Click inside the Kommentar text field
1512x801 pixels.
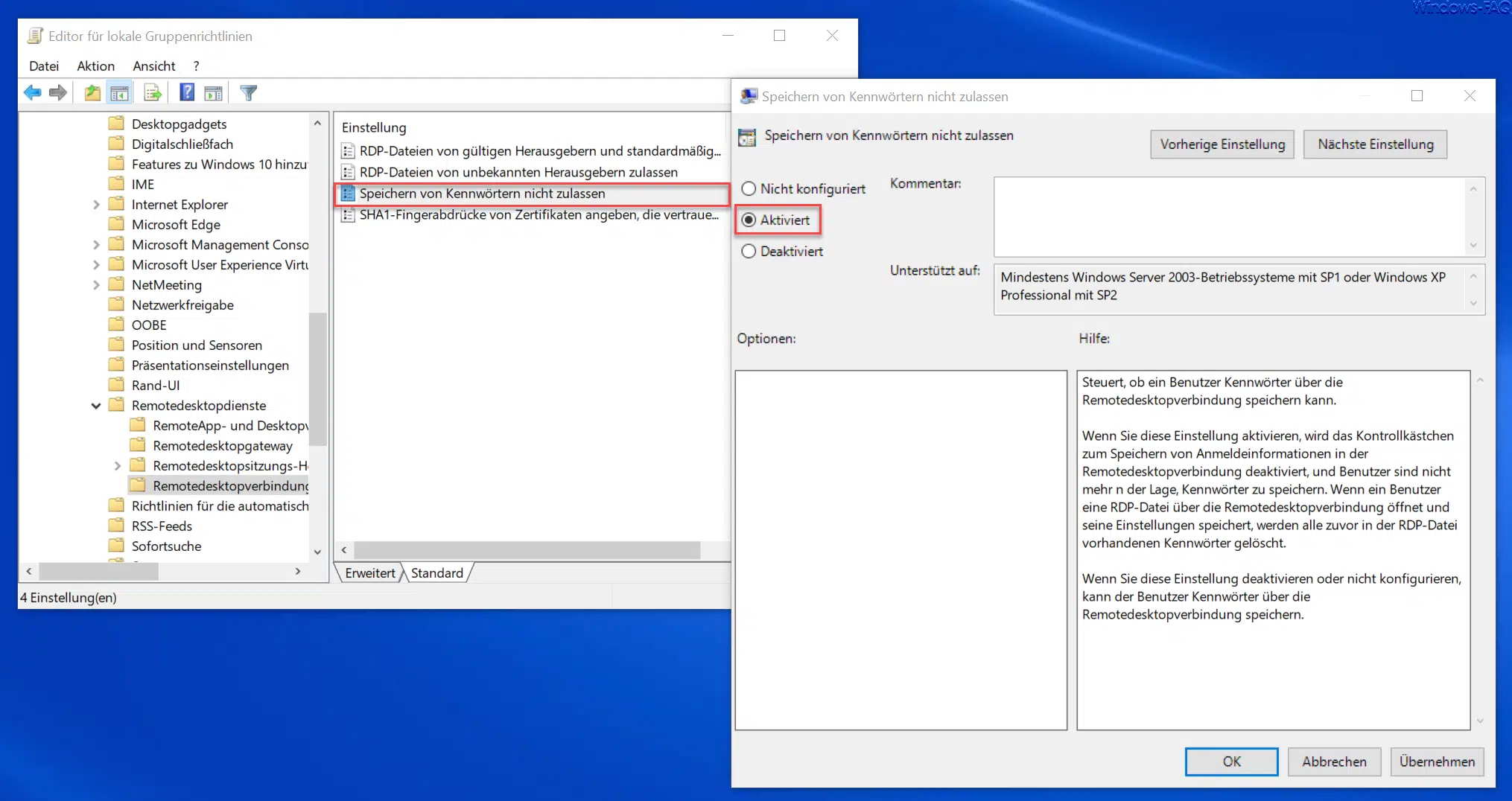1229,217
